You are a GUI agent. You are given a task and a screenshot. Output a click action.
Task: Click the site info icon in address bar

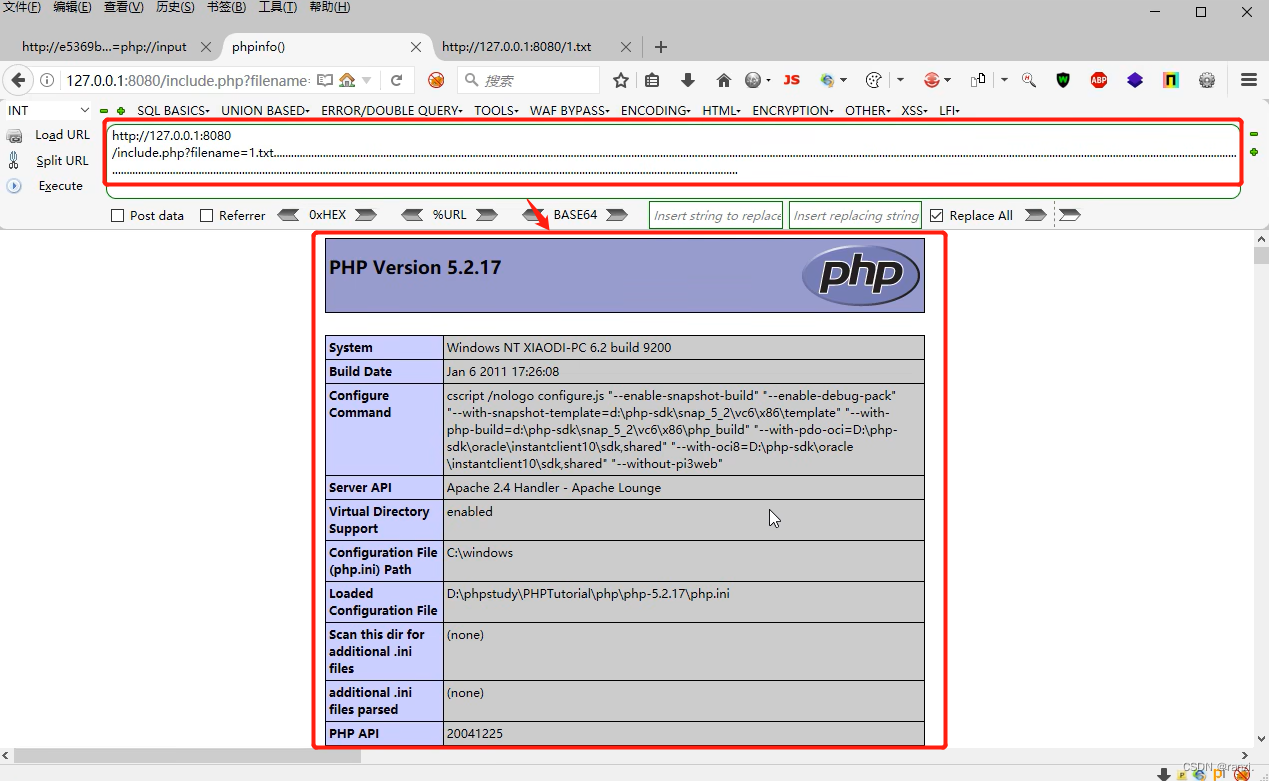[47, 80]
